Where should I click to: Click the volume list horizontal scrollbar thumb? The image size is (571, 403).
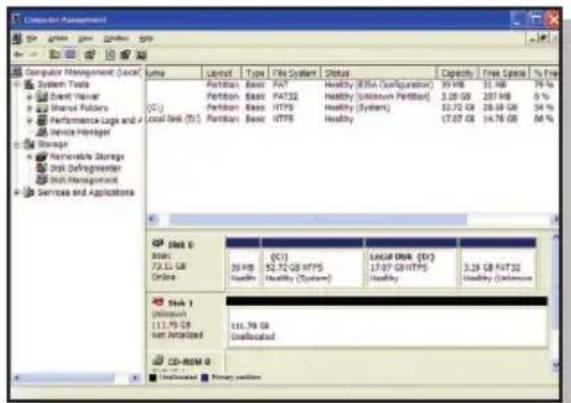coord(318,219)
